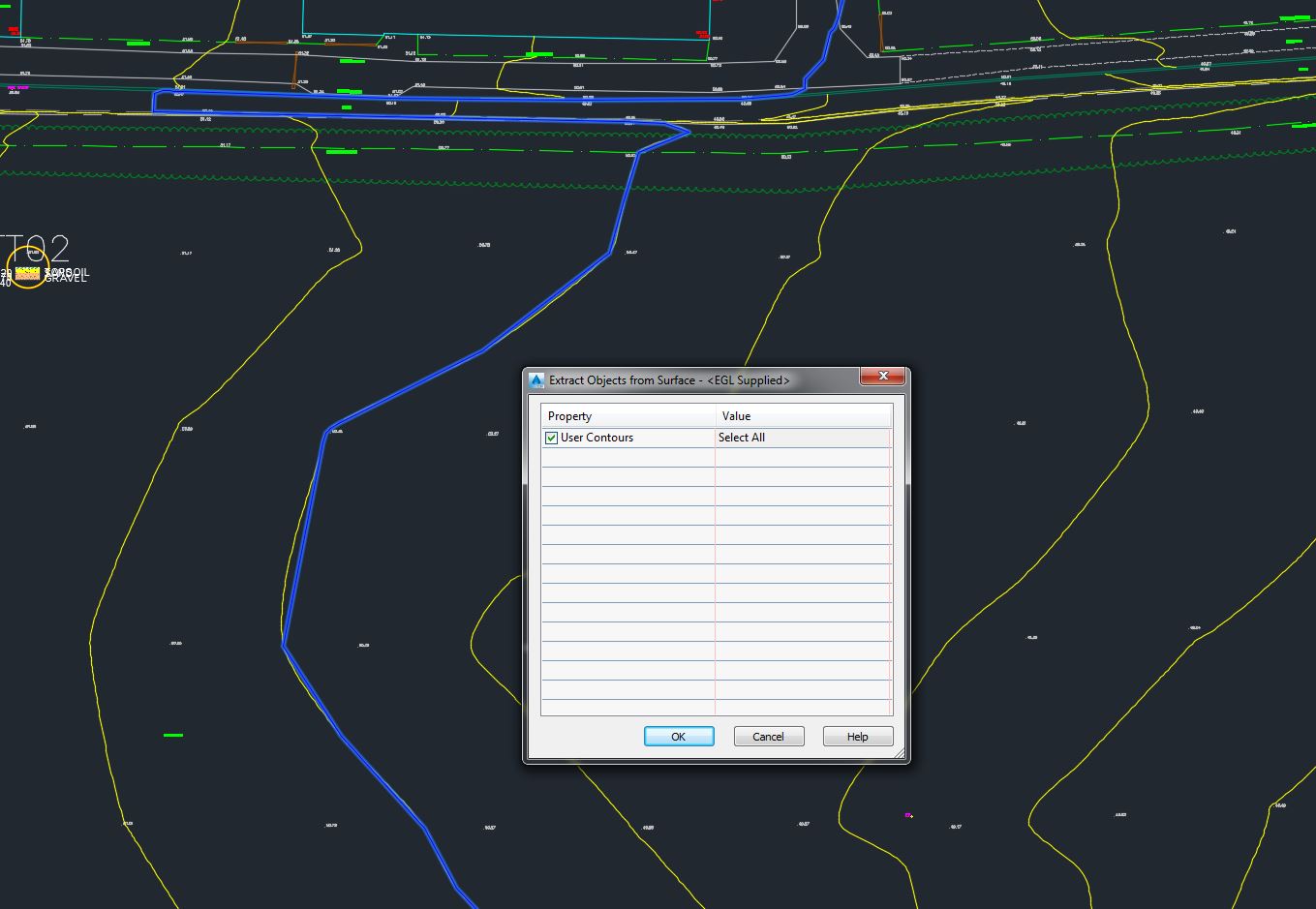Screen dimensions: 1316x909
Task: Click the Civil 3D icon in the dialog title bar
Action: coord(535,379)
